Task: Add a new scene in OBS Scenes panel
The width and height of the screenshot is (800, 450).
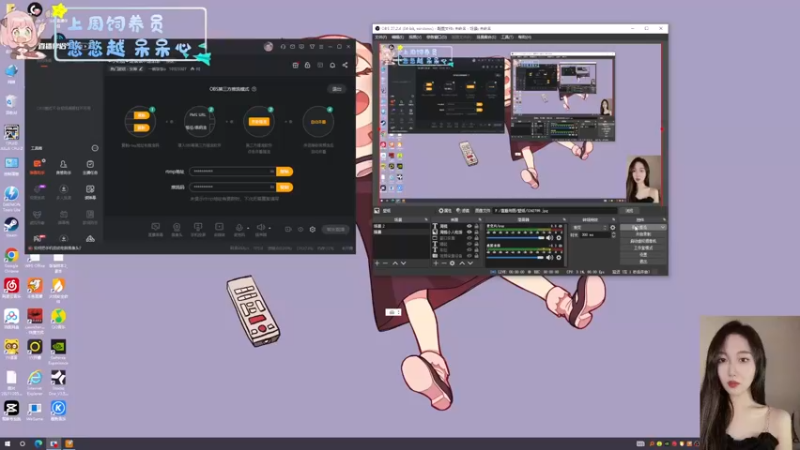Action: [x=377, y=263]
